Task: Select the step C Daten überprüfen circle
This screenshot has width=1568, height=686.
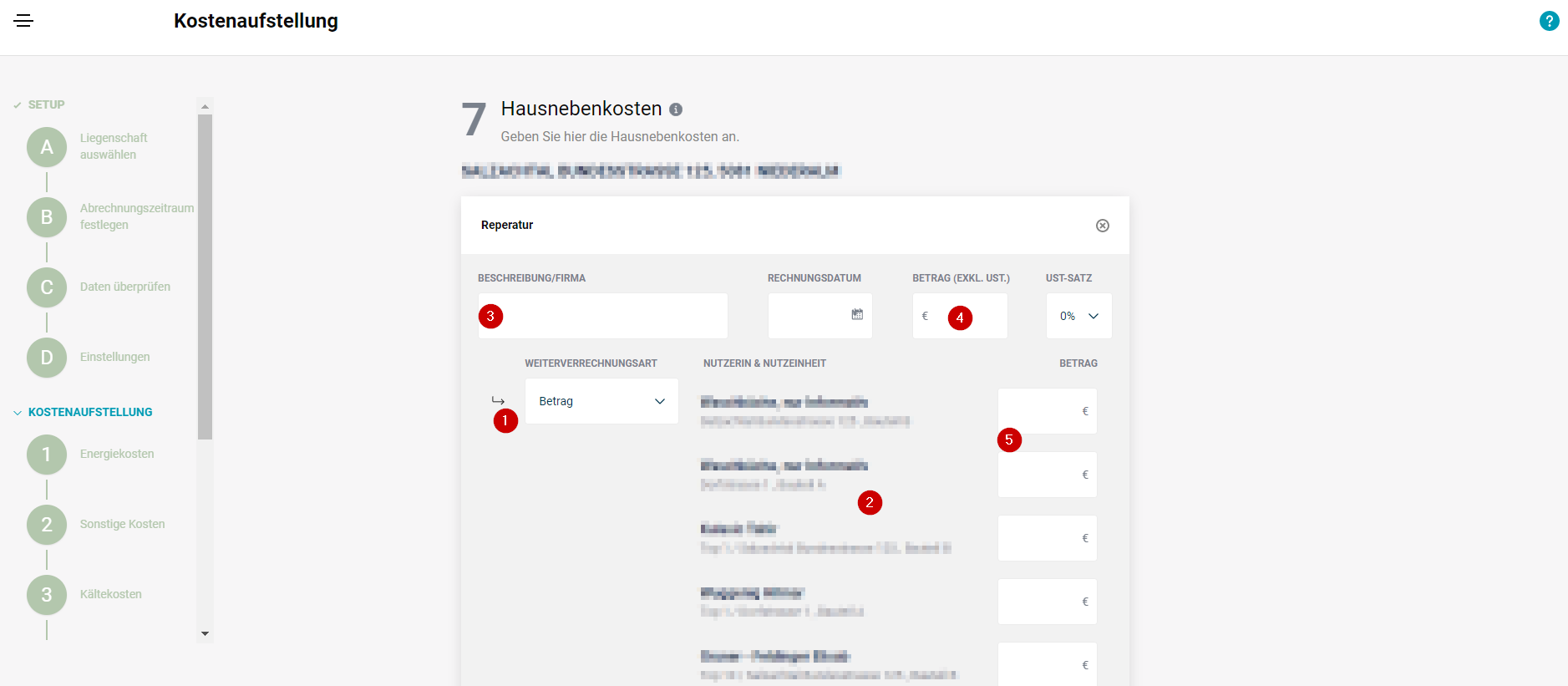Action: tap(47, 287)
